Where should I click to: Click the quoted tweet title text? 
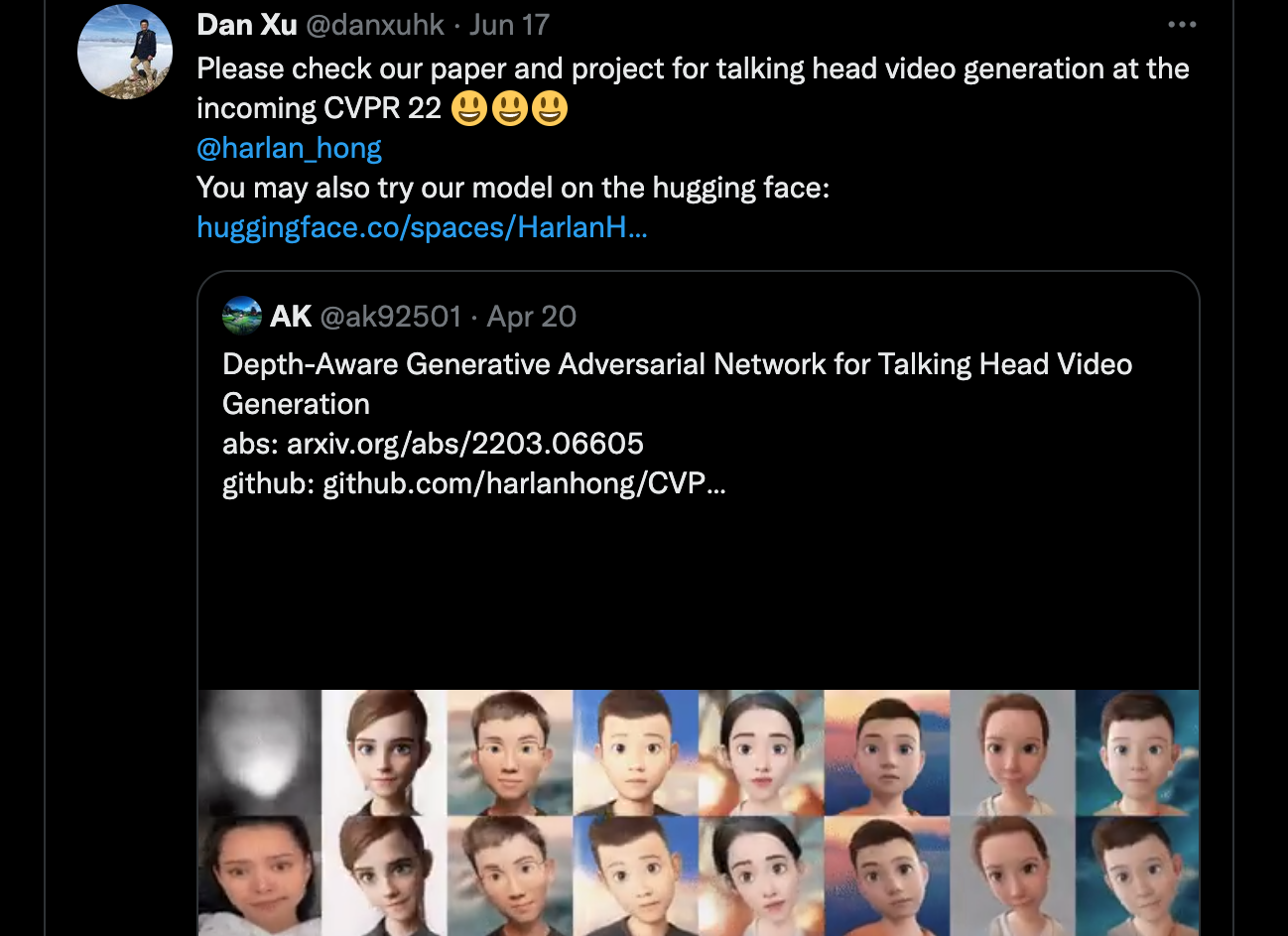[x=677, y=384]
